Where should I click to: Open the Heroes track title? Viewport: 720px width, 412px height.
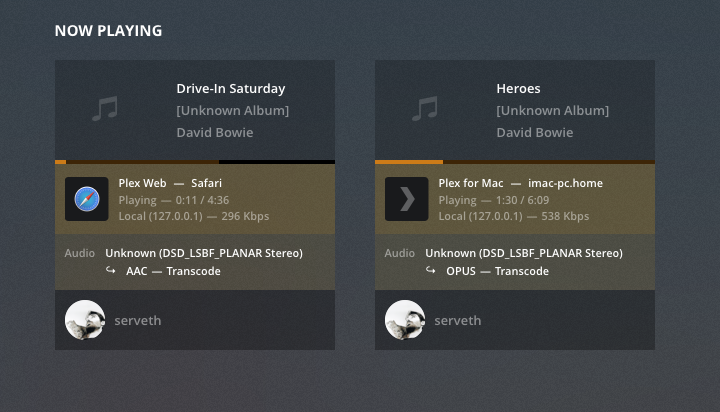tap(518, 88)
